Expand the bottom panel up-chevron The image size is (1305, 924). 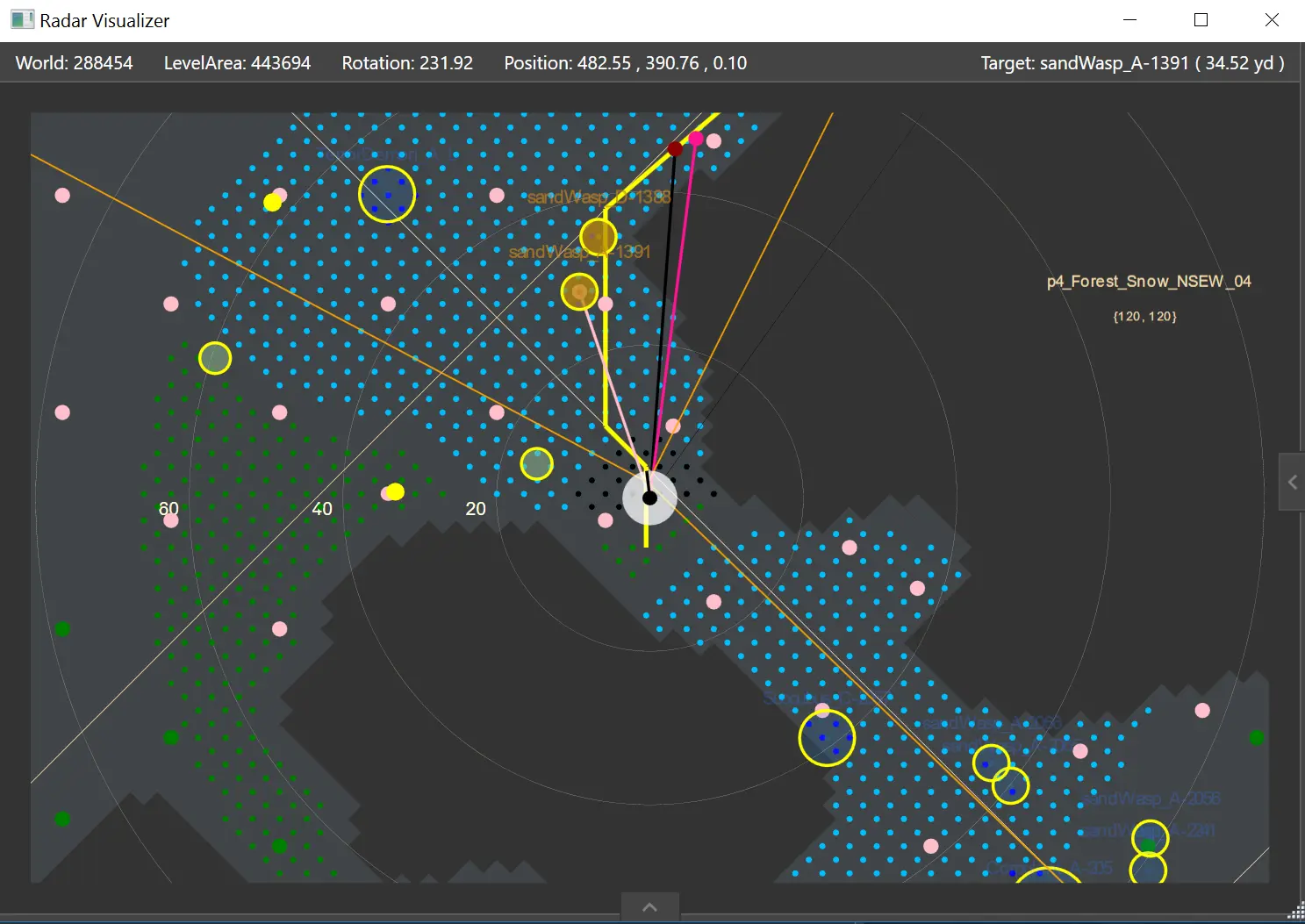(x=649, y=907)
